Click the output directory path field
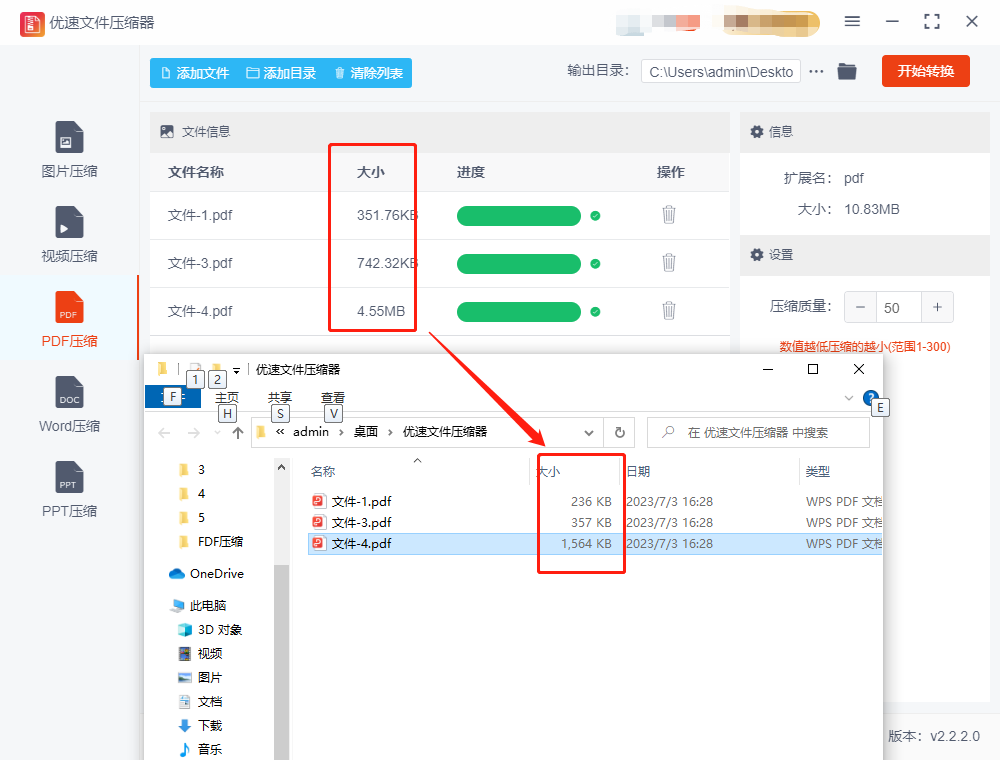The height and width of the screenshot is (760, 1000). pos(721,72)
